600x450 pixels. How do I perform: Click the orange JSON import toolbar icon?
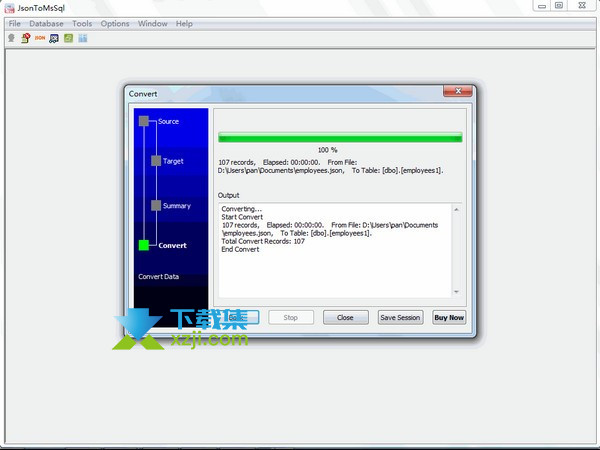(x=40, y=38)
